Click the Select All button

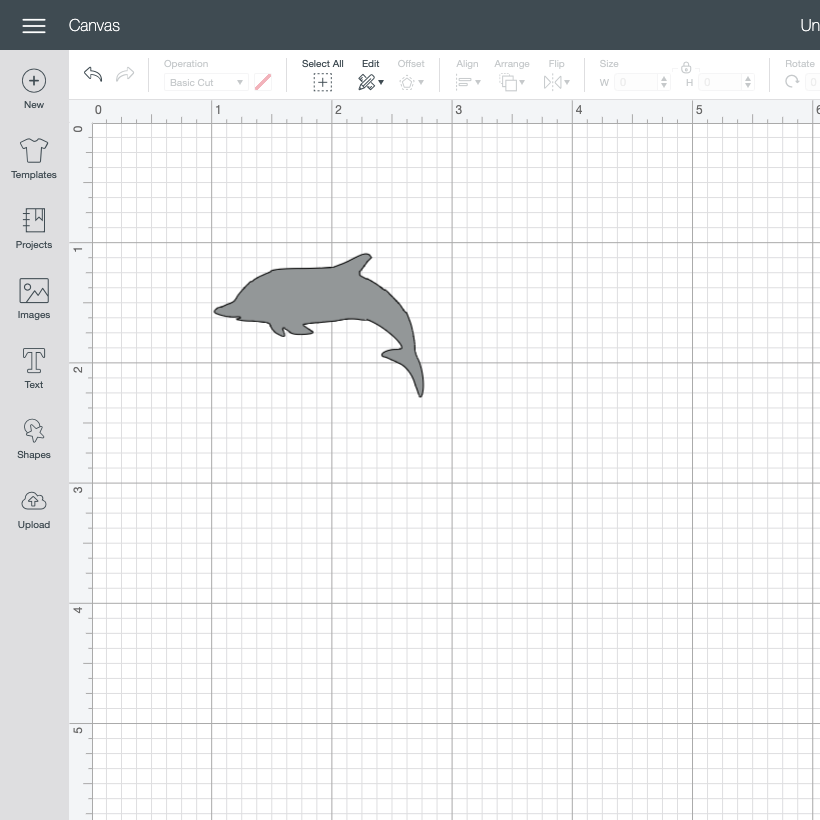point(323,75)
